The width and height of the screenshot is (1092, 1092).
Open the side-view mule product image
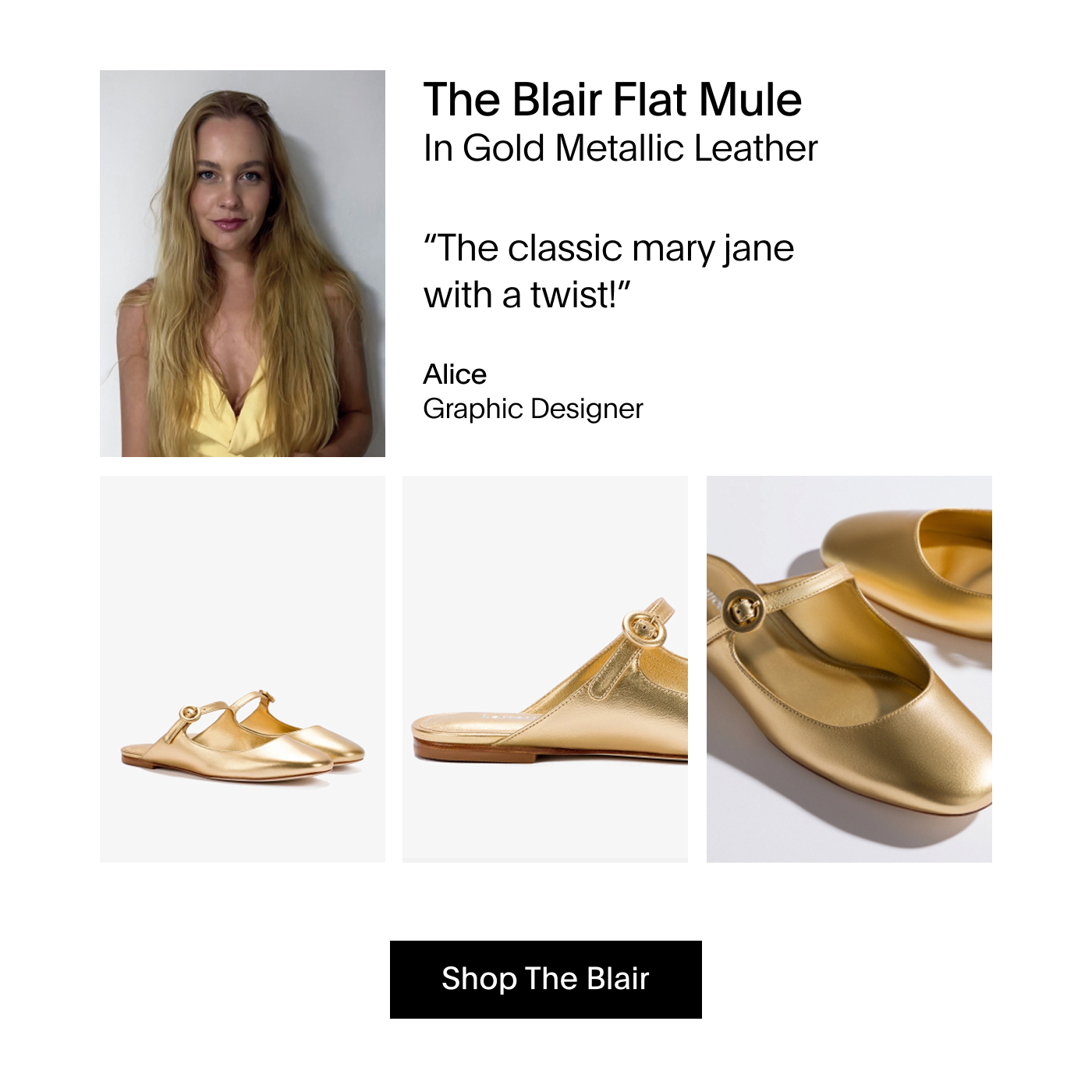[x=545, y=669]
